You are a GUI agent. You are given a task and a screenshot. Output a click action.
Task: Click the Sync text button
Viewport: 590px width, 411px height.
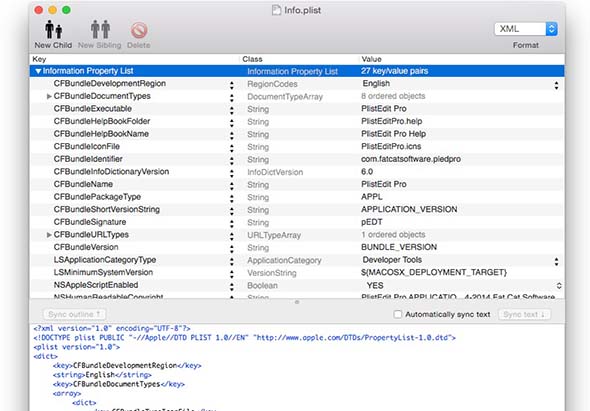(x=525, y=314)
